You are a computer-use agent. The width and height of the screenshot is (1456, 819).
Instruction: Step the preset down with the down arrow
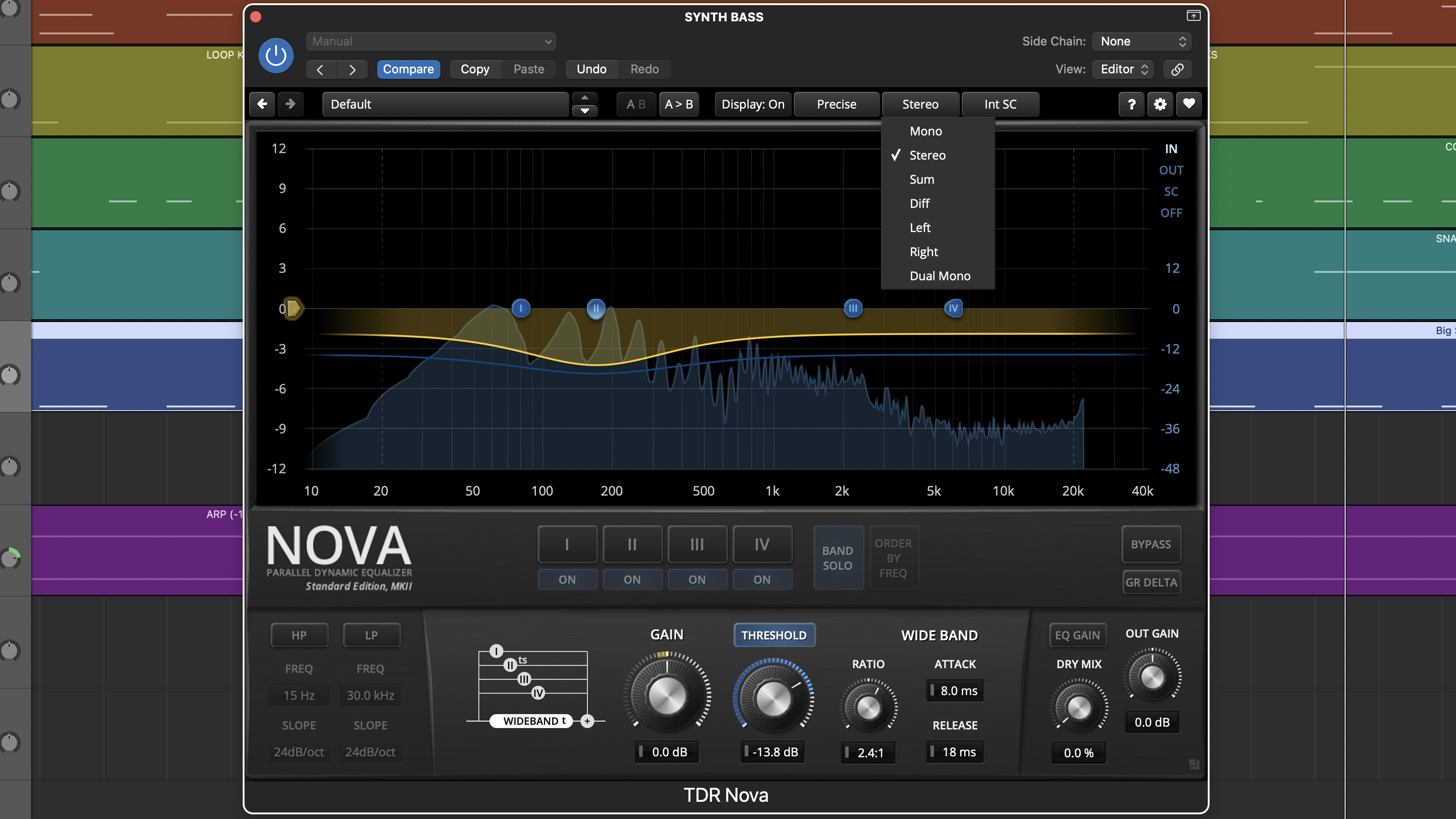point(585,111)
